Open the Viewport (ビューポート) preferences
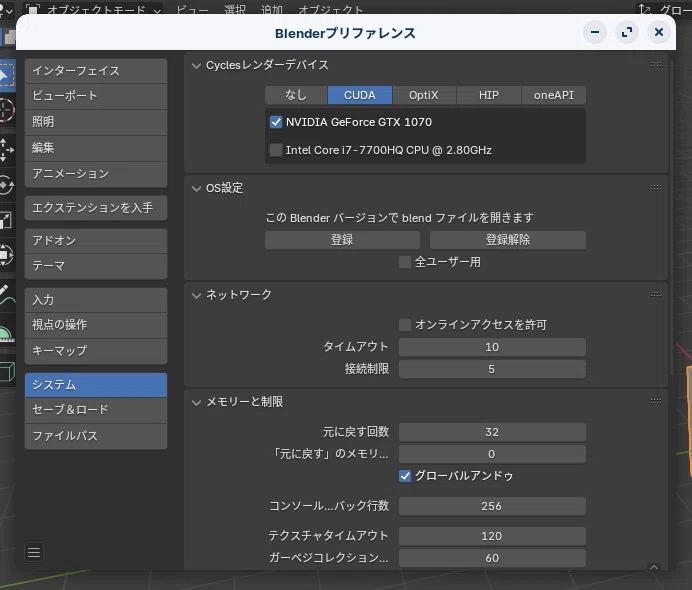This screenshot has height=590, width=692. point(96,96)
